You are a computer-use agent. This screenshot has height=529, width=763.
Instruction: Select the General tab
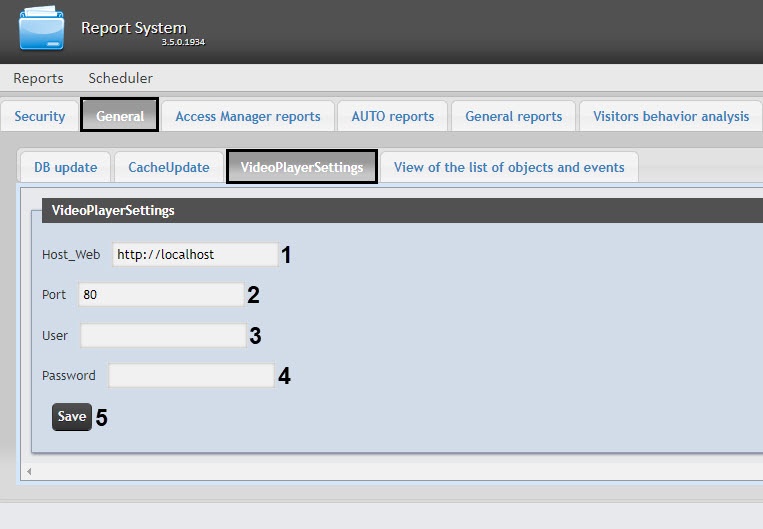pos(120,116)
